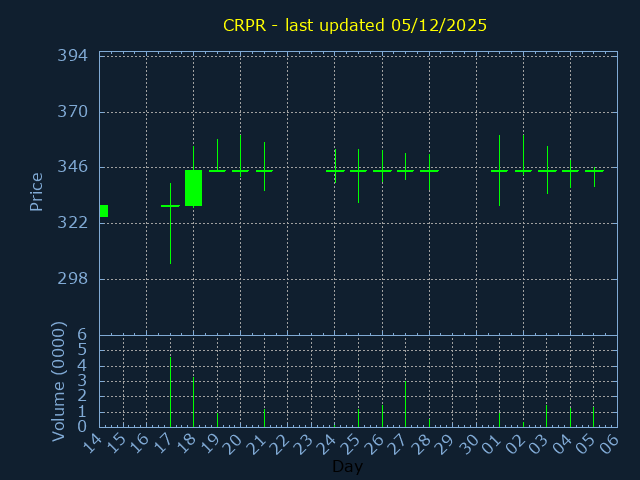This screenshot has height=480, width=640.
Task: Select the candlestick on day 19
Action: 218,155
